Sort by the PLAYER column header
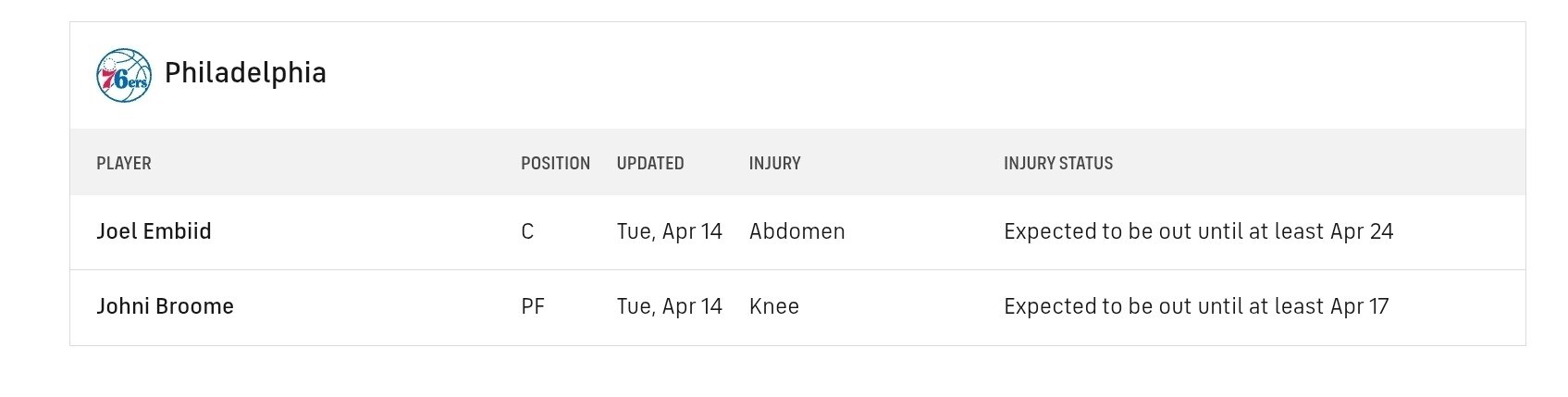The height and width of the screenshot is (397, 1568). coord(124,163)
